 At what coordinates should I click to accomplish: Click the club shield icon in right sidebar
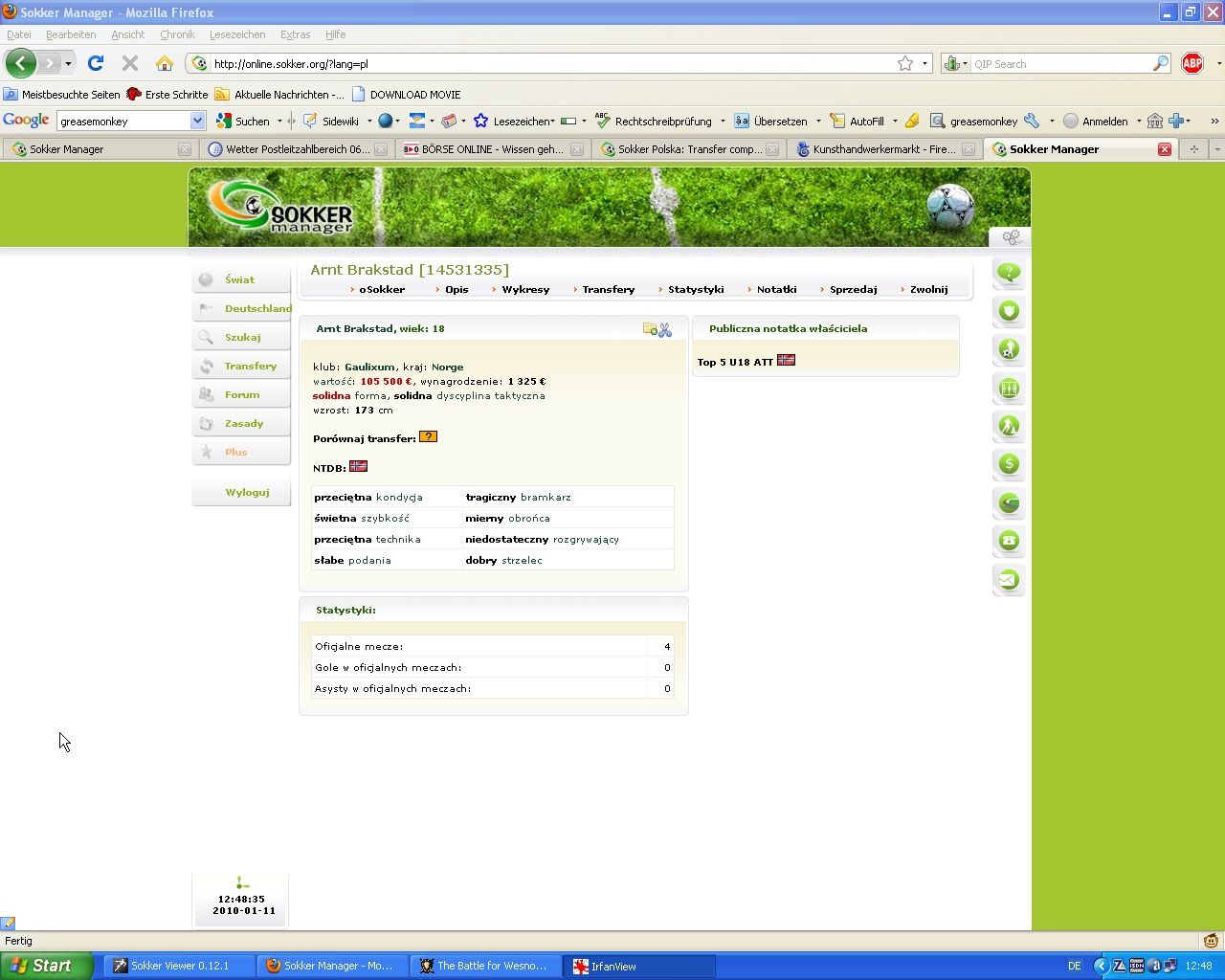[x=1009, y=311]
